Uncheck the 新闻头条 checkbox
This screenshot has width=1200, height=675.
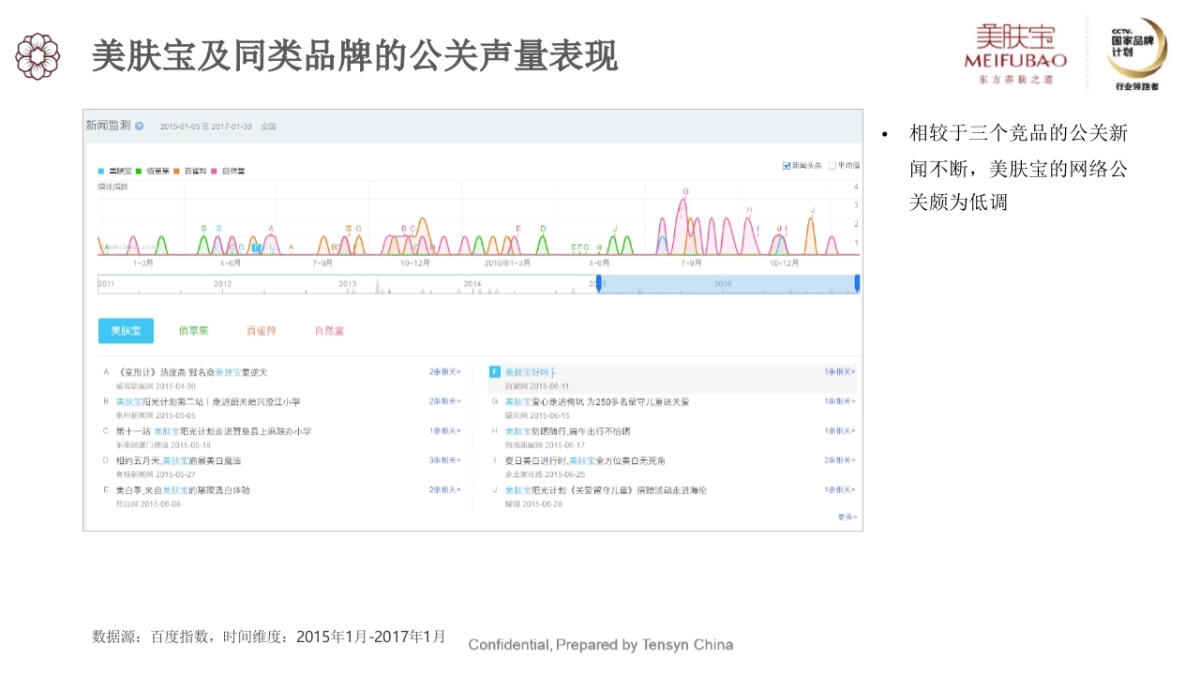point(787,166)
